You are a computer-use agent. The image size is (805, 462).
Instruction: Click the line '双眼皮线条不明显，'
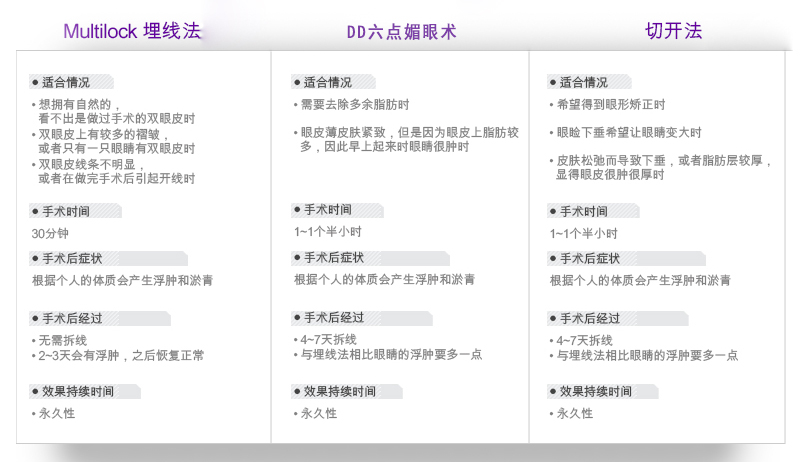pyautogui.click(x=92, y=164)
